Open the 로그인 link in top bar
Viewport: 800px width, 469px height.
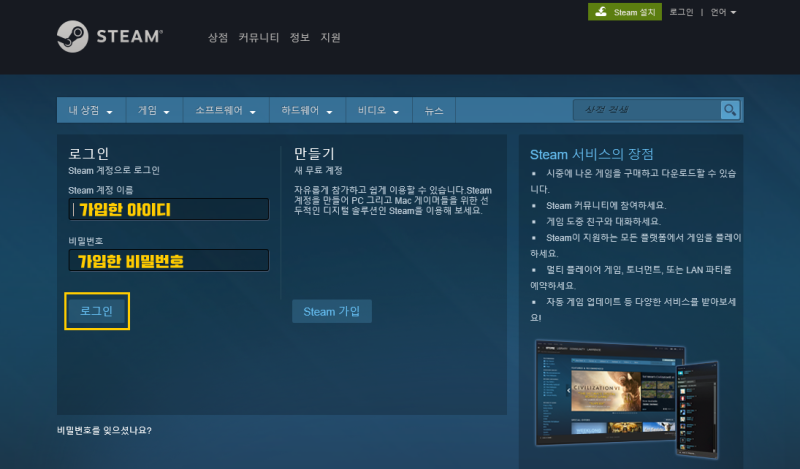[x=681, y=12]
